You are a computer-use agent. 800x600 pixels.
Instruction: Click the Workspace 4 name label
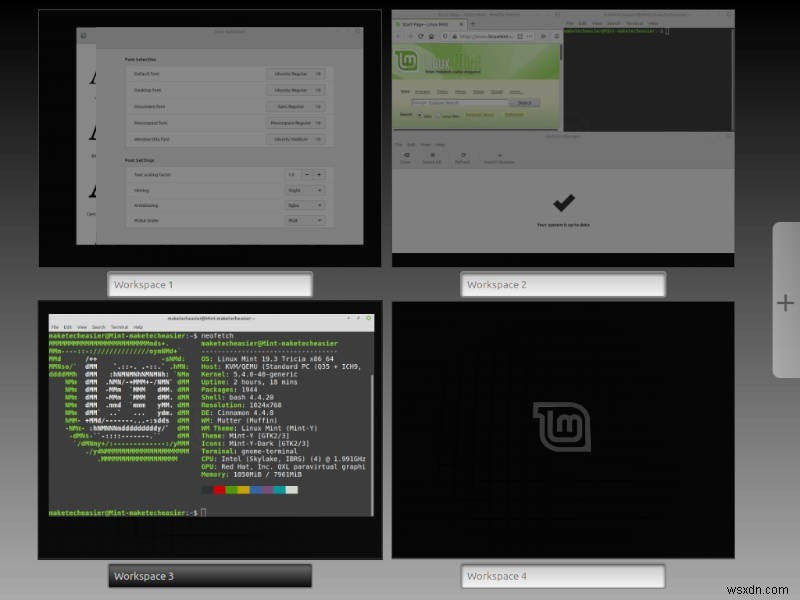tap(565, 575)
